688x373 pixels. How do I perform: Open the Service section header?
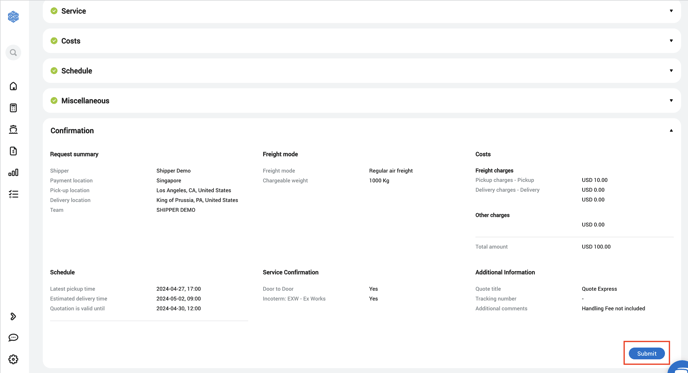tap(362, 11)
